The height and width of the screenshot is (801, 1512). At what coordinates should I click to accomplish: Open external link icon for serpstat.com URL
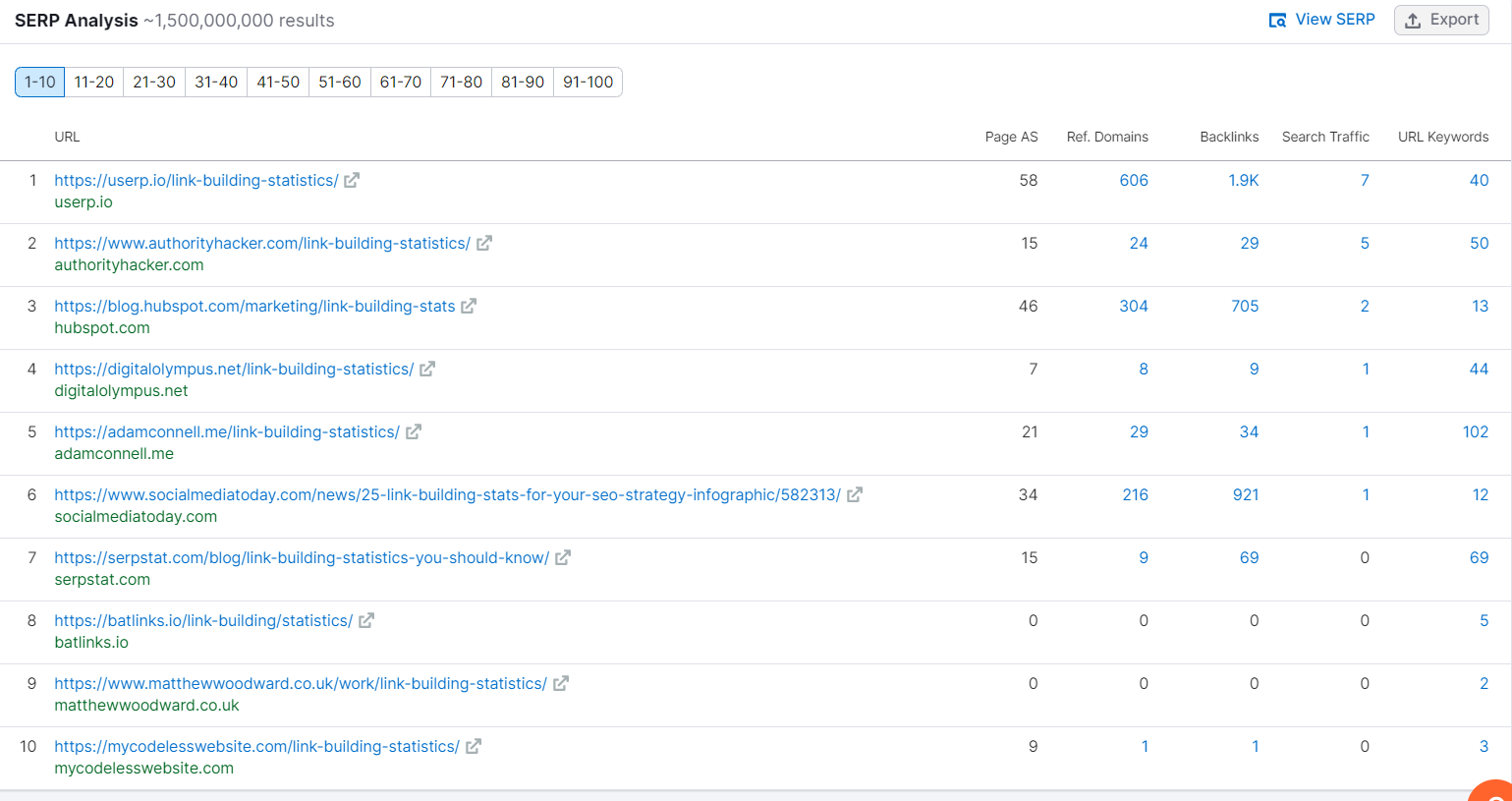click(563, 557)
